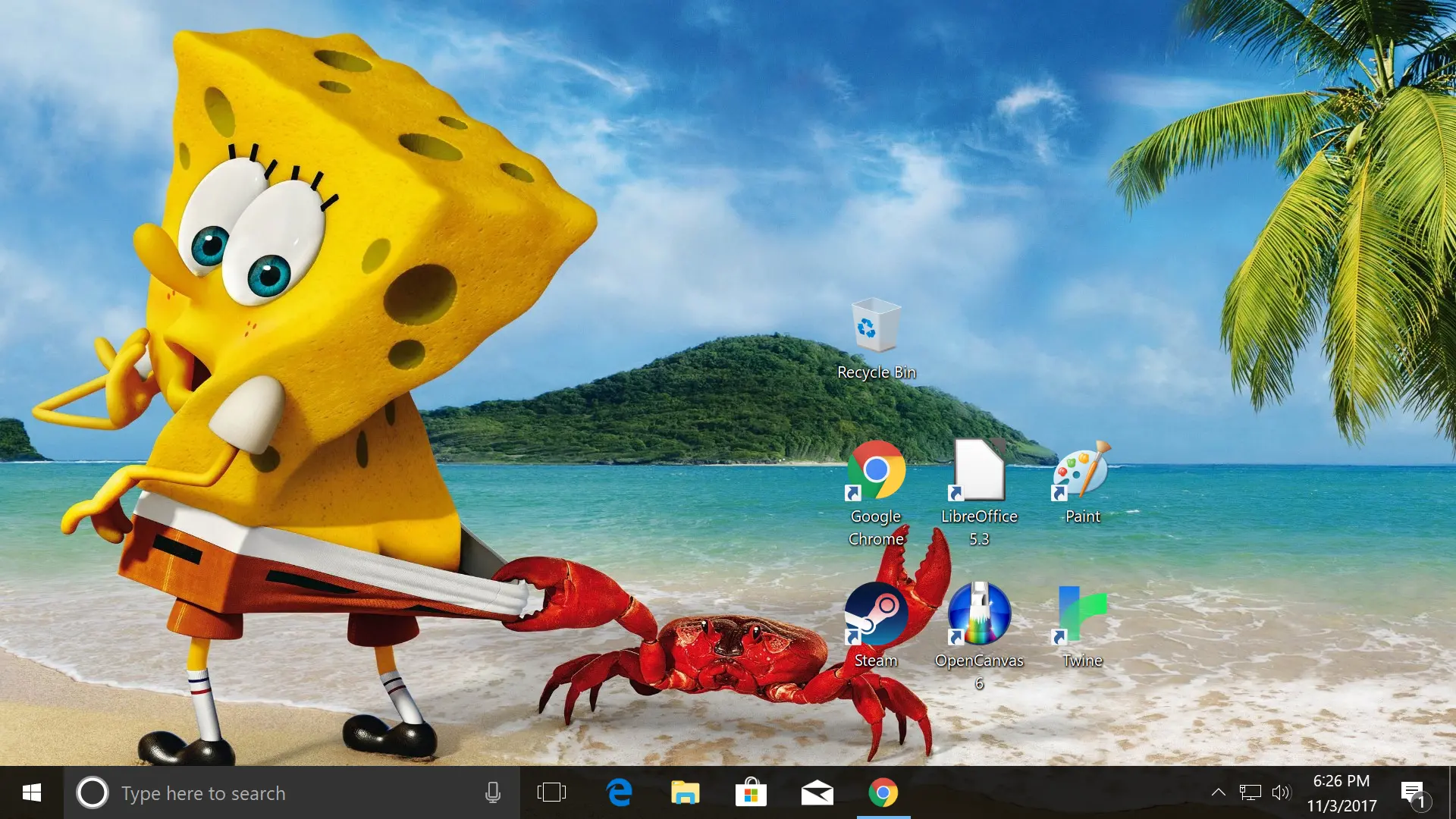The image size is (1456, 819).
Task: Open File Explorer from the taskbar
Action: pyautogui.click(x=685, y=793)
